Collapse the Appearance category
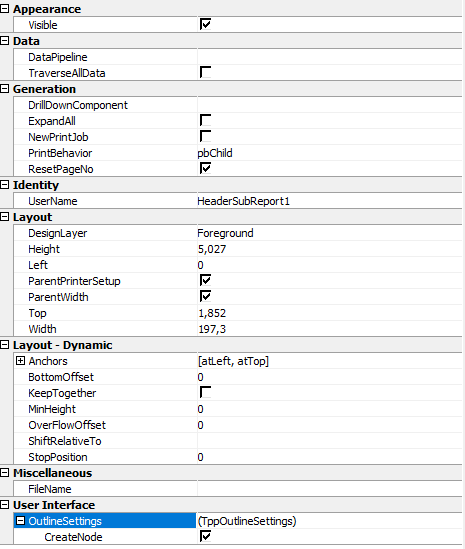The width and height of the screenshot is (465, 549). point(5,9)
